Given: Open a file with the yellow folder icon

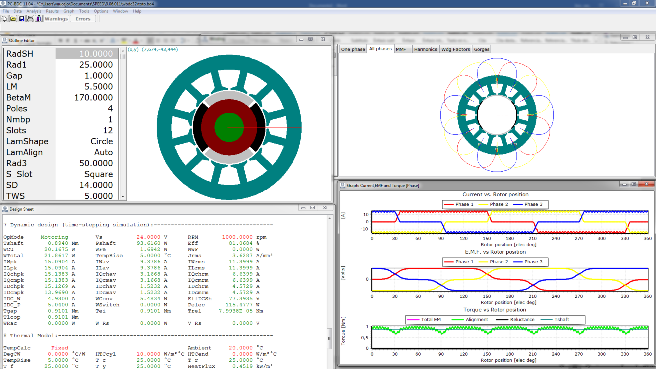Looking at the screenshot, I should pyautogui.click(x=13, y=18).
